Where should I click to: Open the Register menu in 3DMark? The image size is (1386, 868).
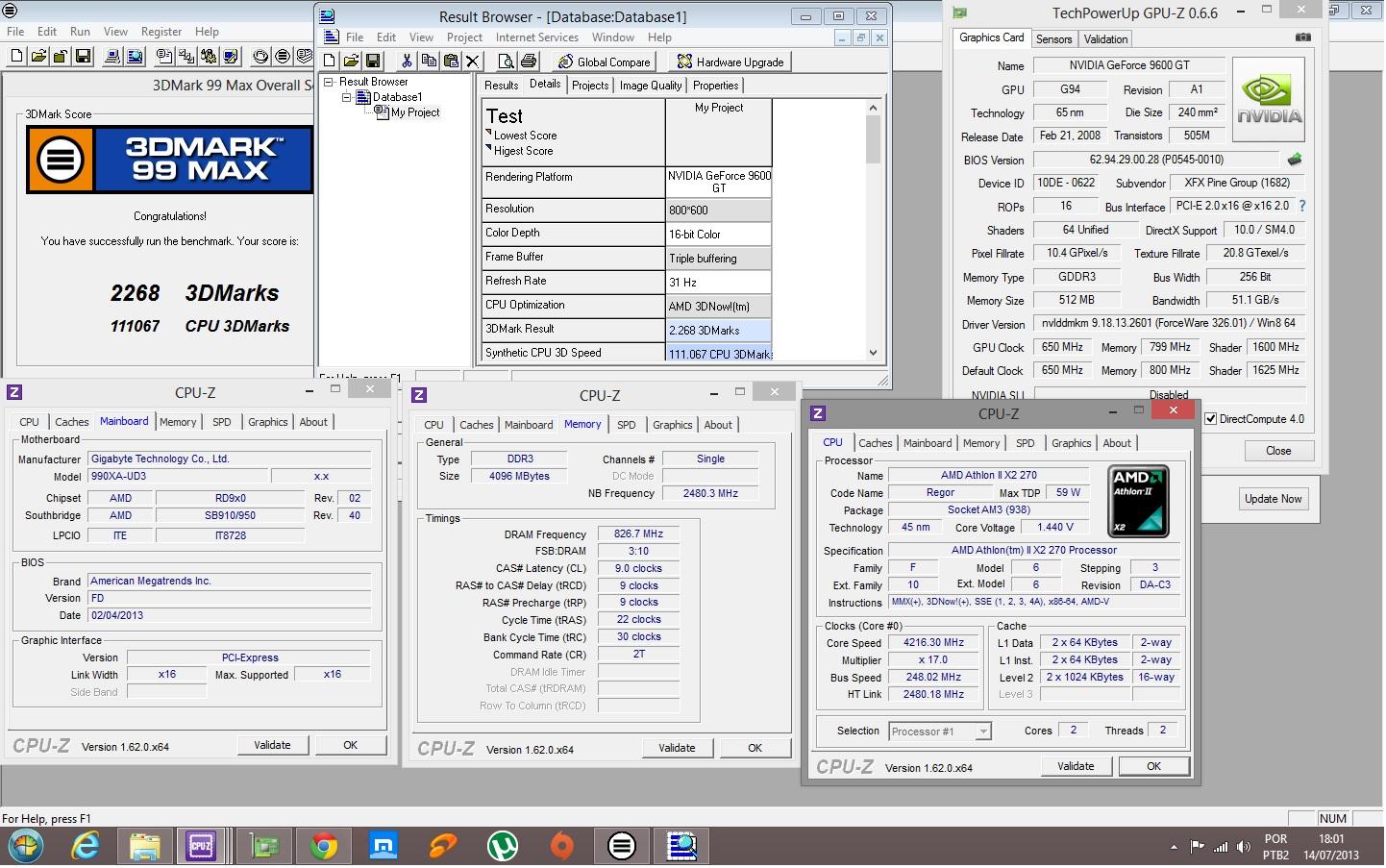(161, 32)
